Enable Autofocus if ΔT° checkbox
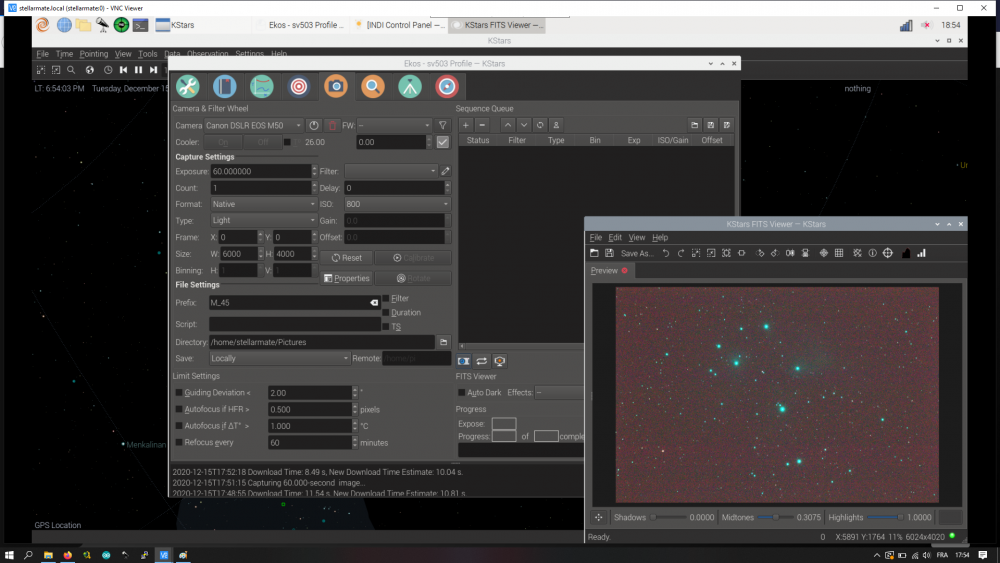The image size is (1000, 563). (179, 426)
